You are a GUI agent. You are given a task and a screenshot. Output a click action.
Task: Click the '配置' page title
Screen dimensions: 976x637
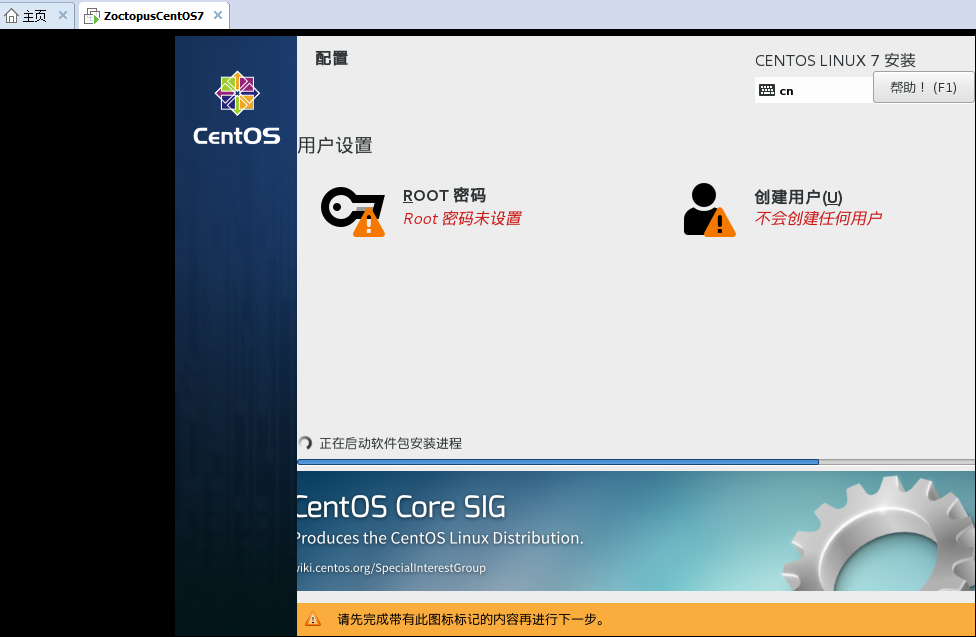[x=332, y=59]
